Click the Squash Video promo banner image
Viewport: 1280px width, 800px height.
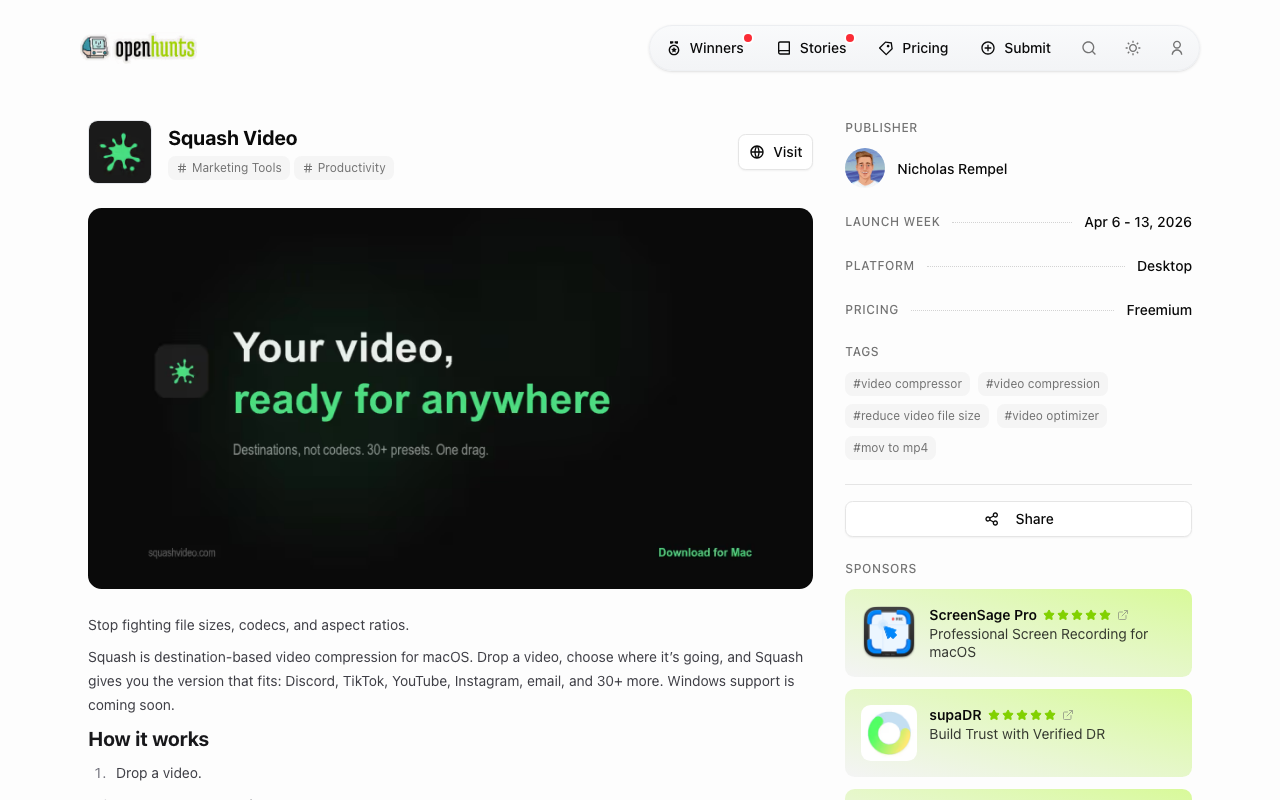tap(450, 398)
